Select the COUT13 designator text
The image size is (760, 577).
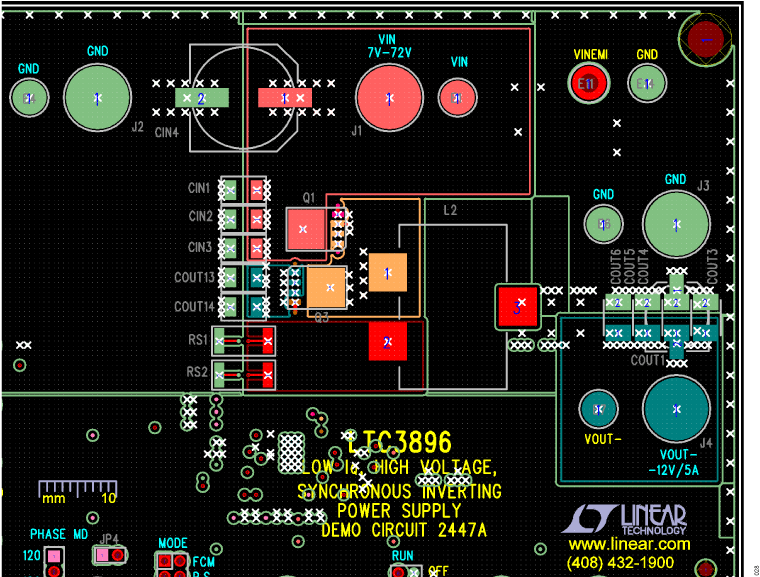tap(194, 277)
